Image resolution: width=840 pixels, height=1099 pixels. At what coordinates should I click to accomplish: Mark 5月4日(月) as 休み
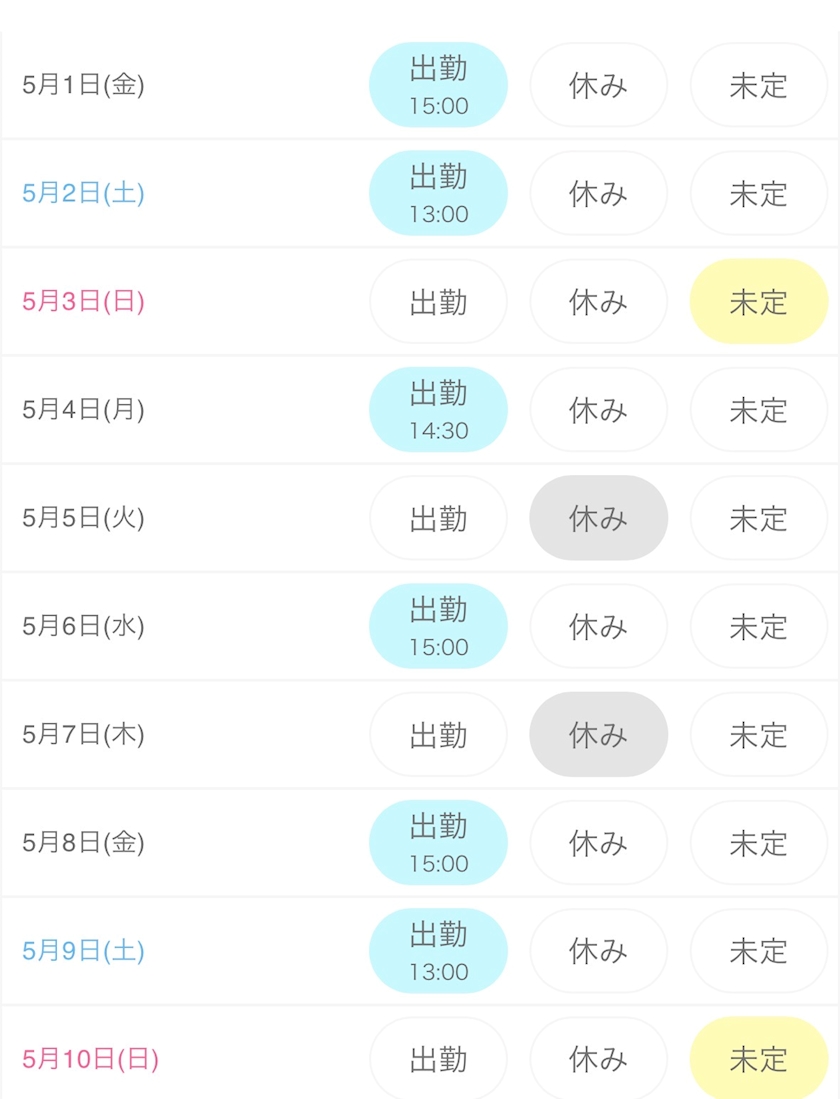598,410
